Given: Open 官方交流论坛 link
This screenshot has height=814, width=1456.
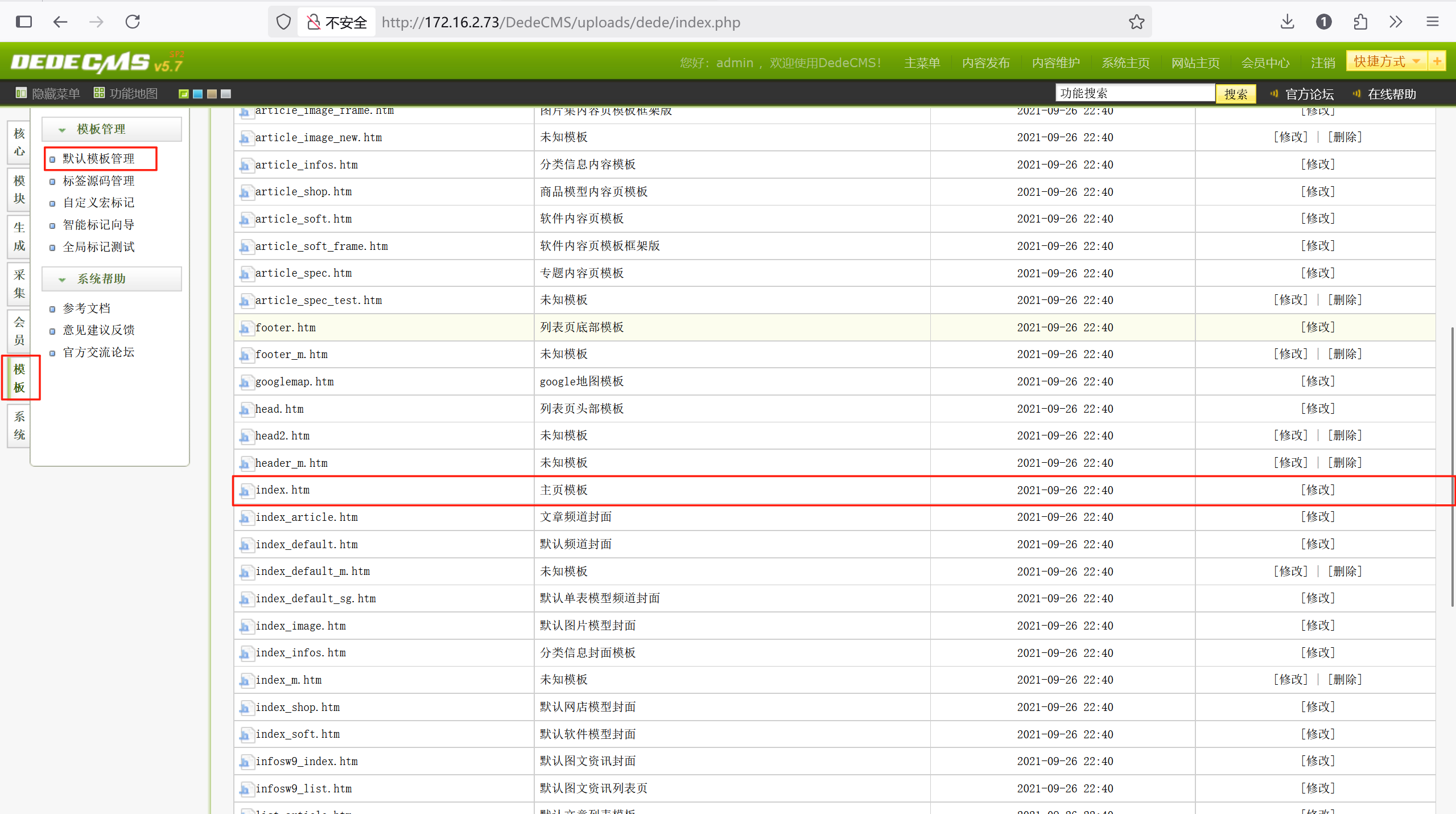Looking at the screenshot, I should tap(98, 352).
